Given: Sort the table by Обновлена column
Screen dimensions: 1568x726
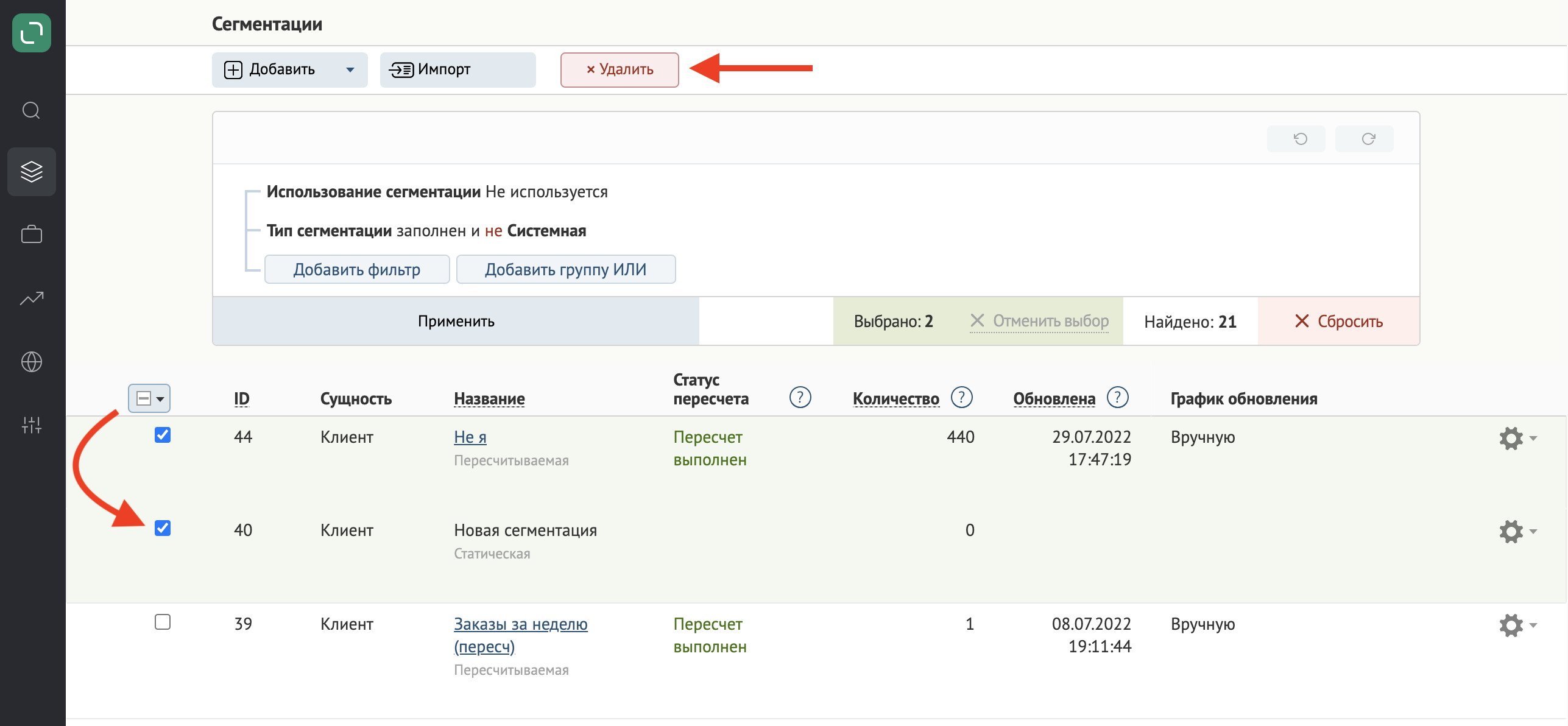Looking at the screenshot, I should (x=1054, y=398).
